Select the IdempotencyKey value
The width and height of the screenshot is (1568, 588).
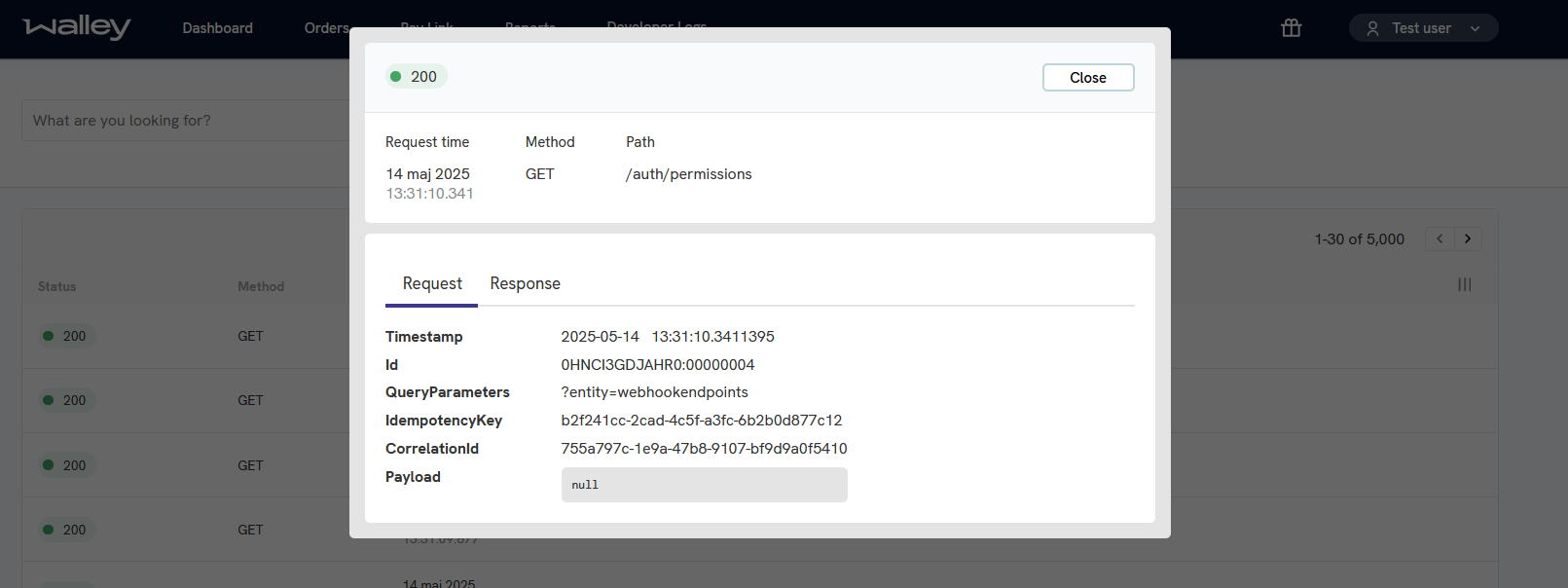click(x=701, y=421)
